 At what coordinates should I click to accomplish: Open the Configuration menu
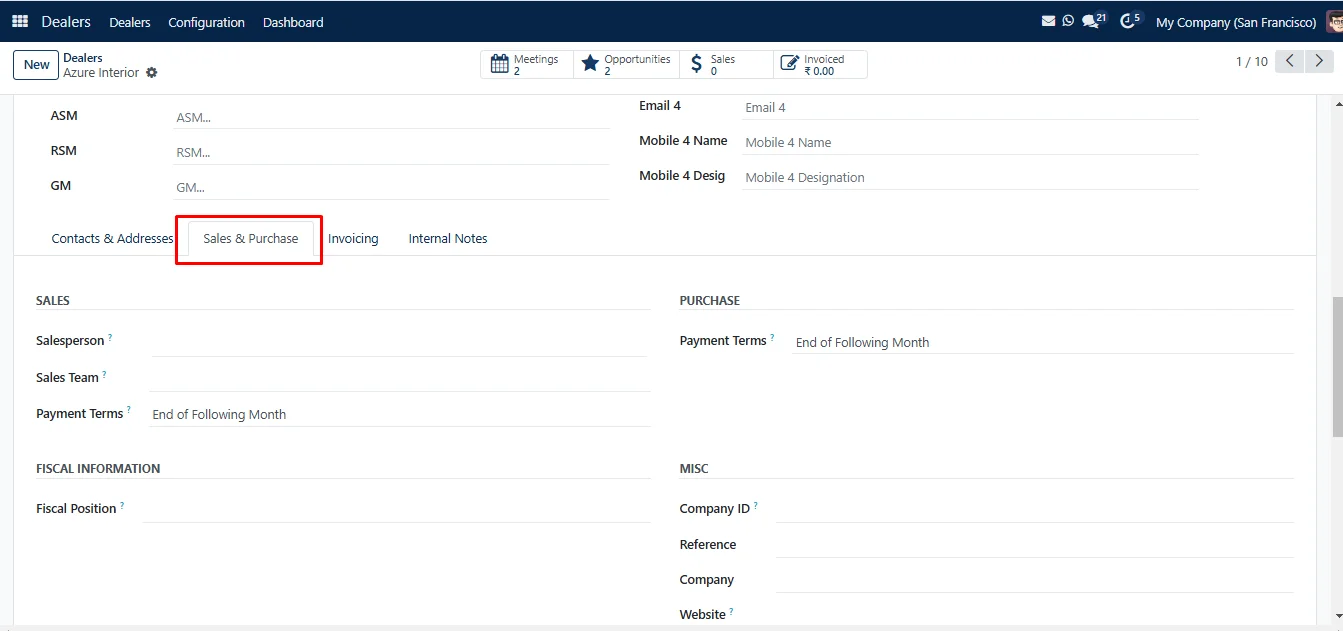pyautogui.click(x=206, y=22)
